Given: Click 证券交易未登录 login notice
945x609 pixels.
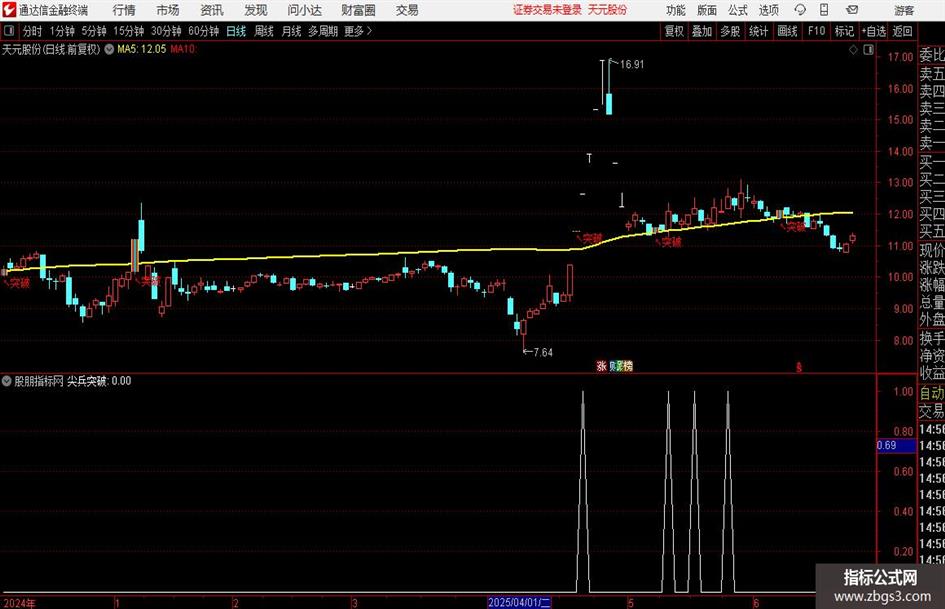Looking at the screenshot, I should click(547, 10).
